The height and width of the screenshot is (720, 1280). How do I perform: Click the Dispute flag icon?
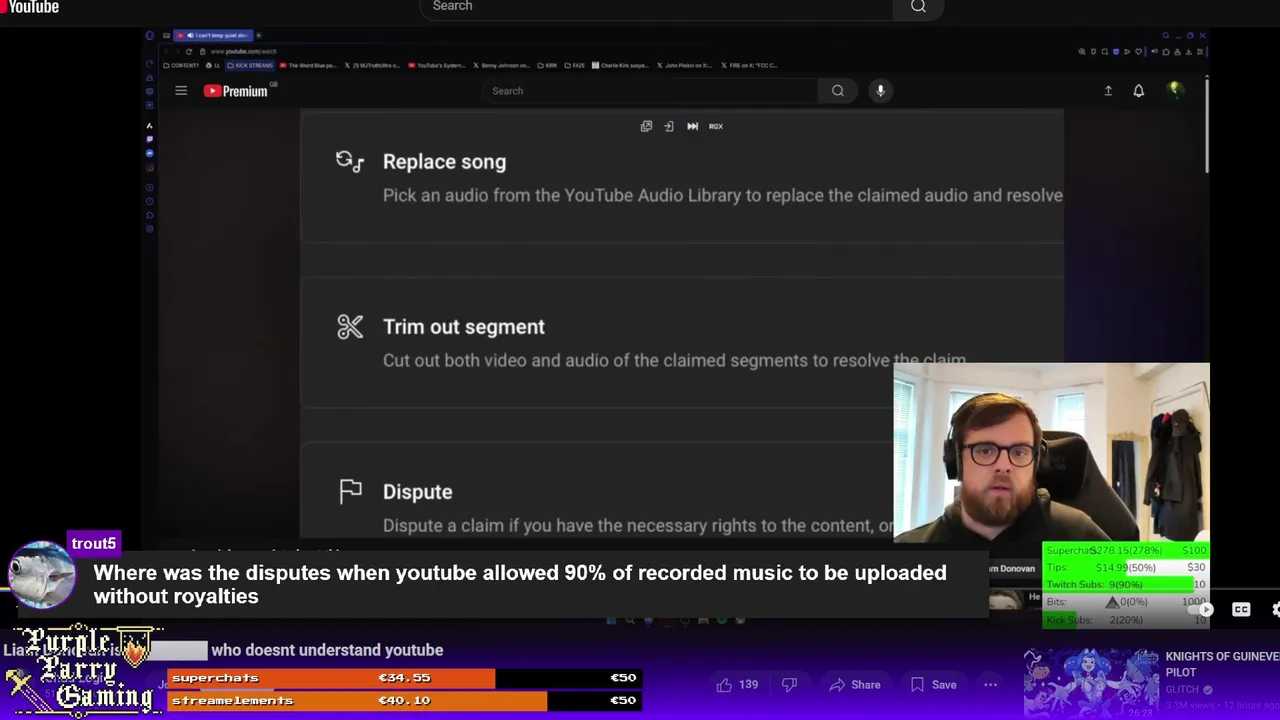pos(350,491)
